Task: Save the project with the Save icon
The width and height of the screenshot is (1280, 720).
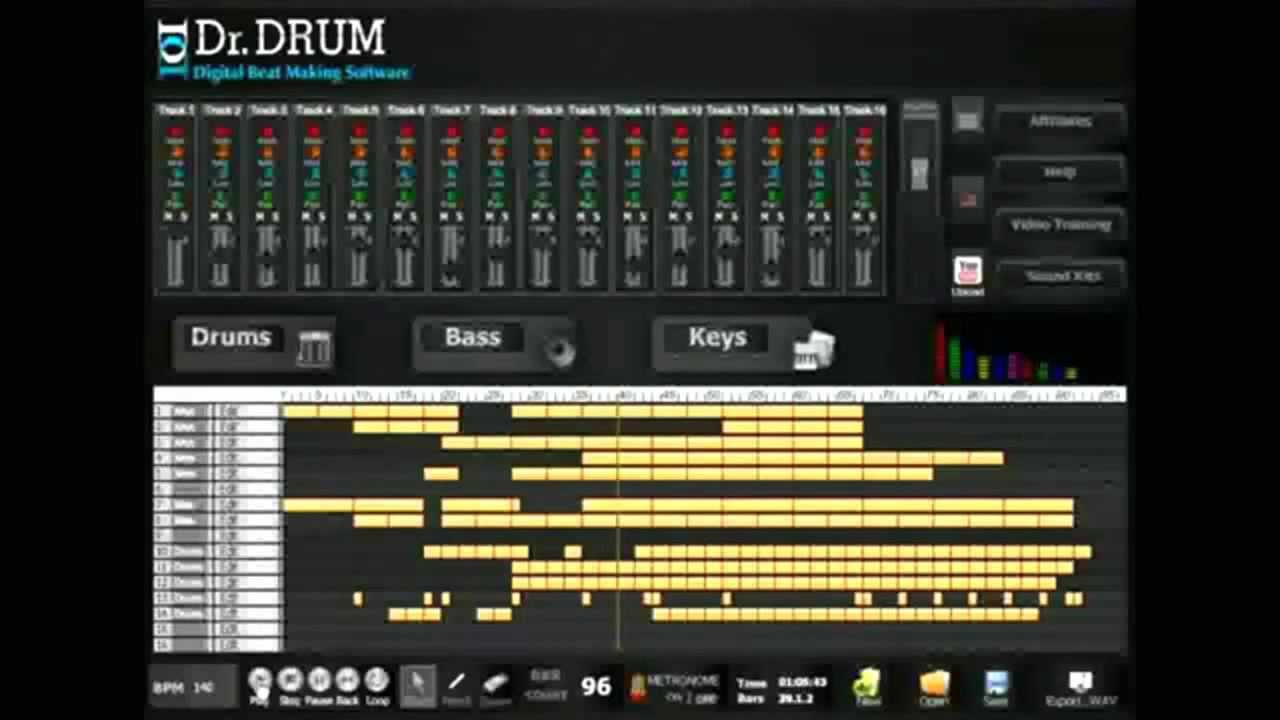Action: coord(996,684)
